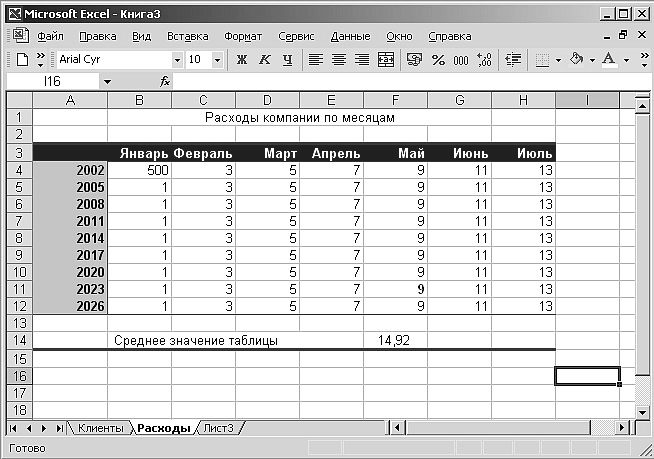
Task: Click column F header
Action: 395,99
